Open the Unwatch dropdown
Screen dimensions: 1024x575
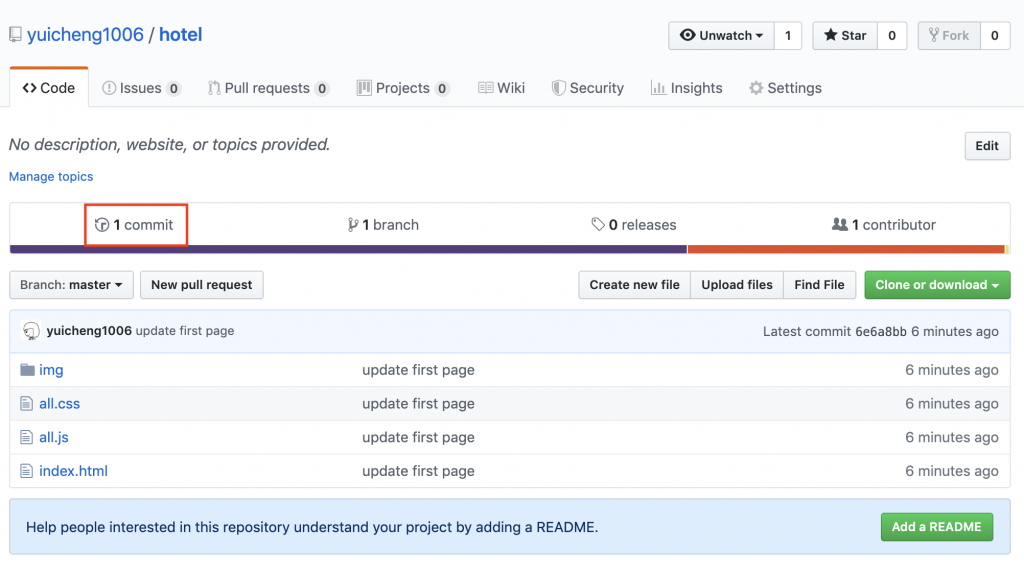point(721,36)
